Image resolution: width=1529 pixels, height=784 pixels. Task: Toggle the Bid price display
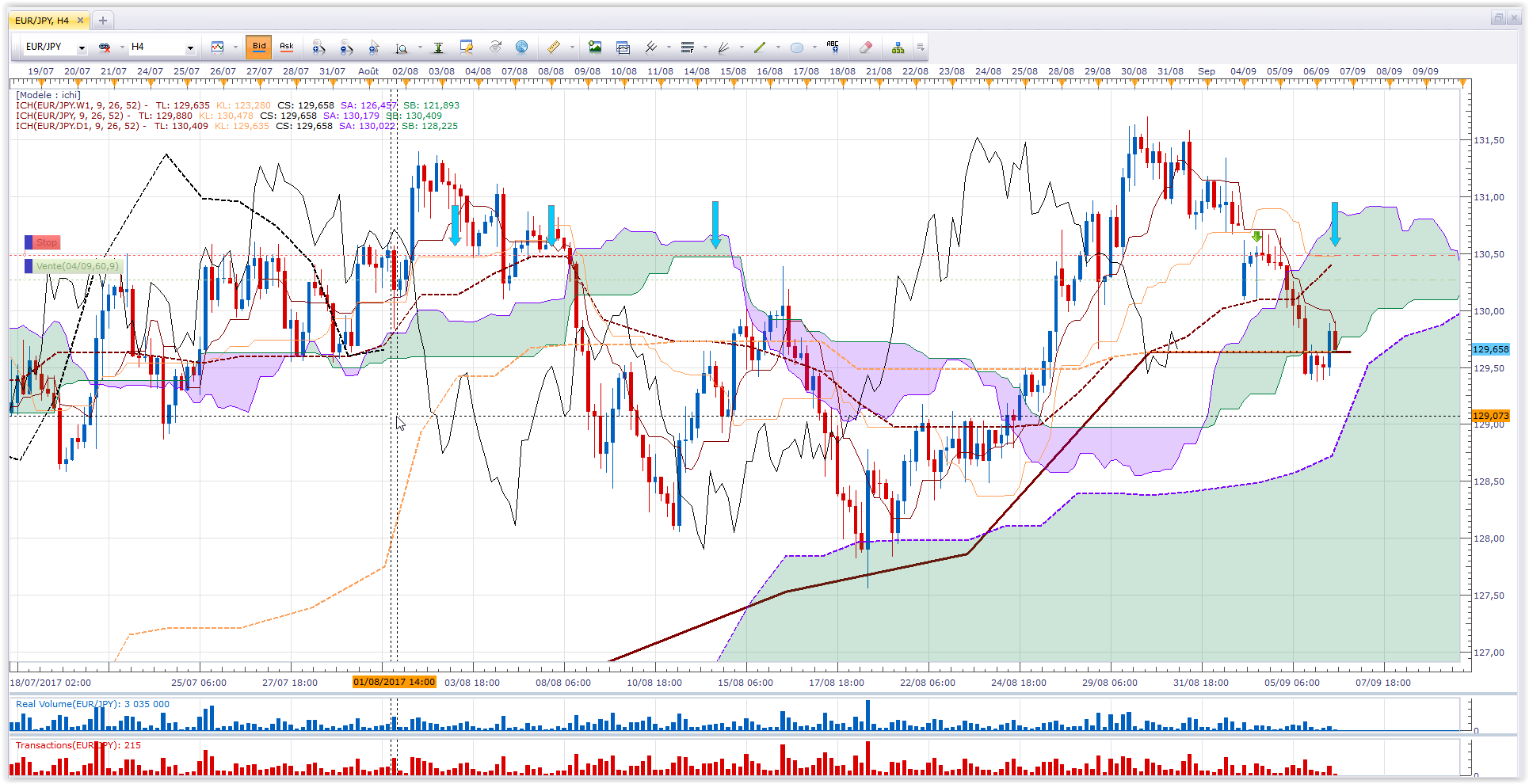point(259,48)
